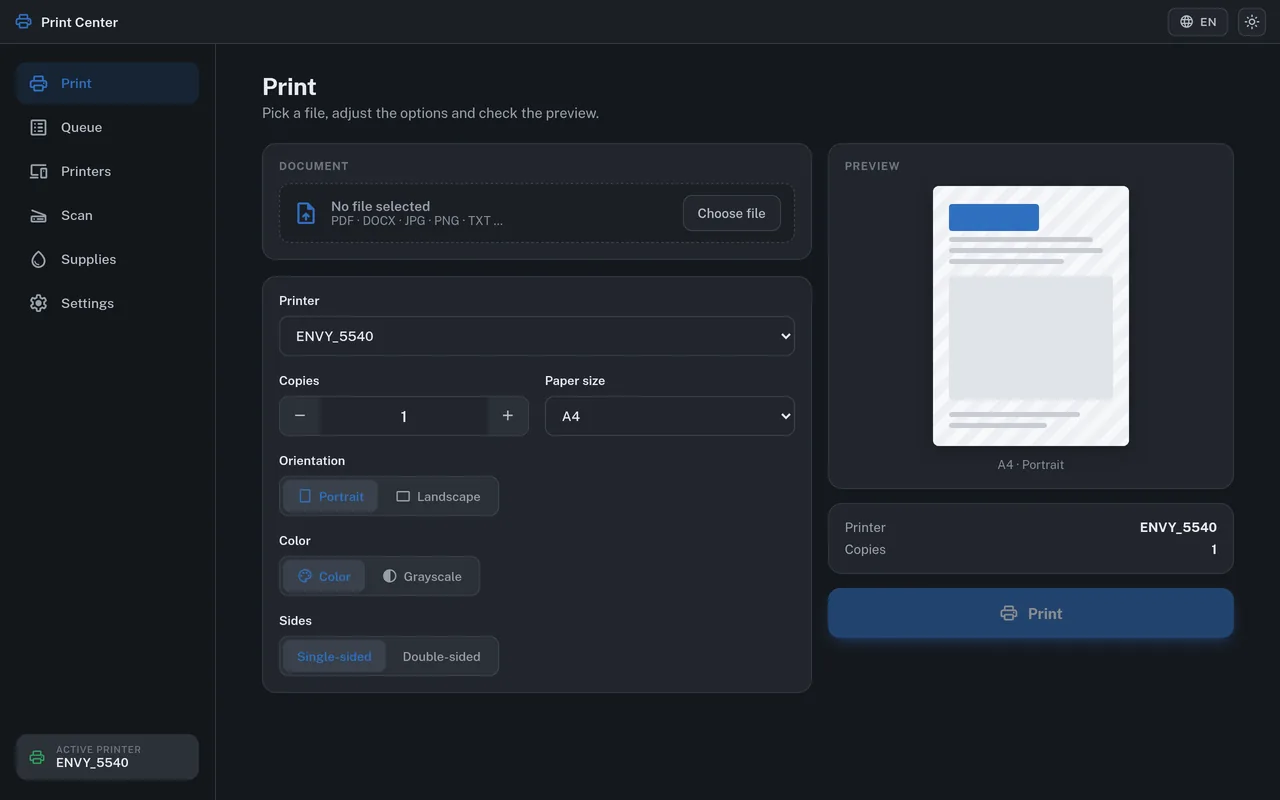The width and height of the screenshot is (1280, 800).
Task: Click the printer icon beside Print in sidebar
Action: tap(38, 84)
